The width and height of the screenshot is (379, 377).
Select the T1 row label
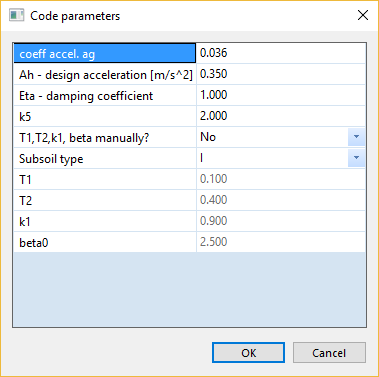[105, 179]
